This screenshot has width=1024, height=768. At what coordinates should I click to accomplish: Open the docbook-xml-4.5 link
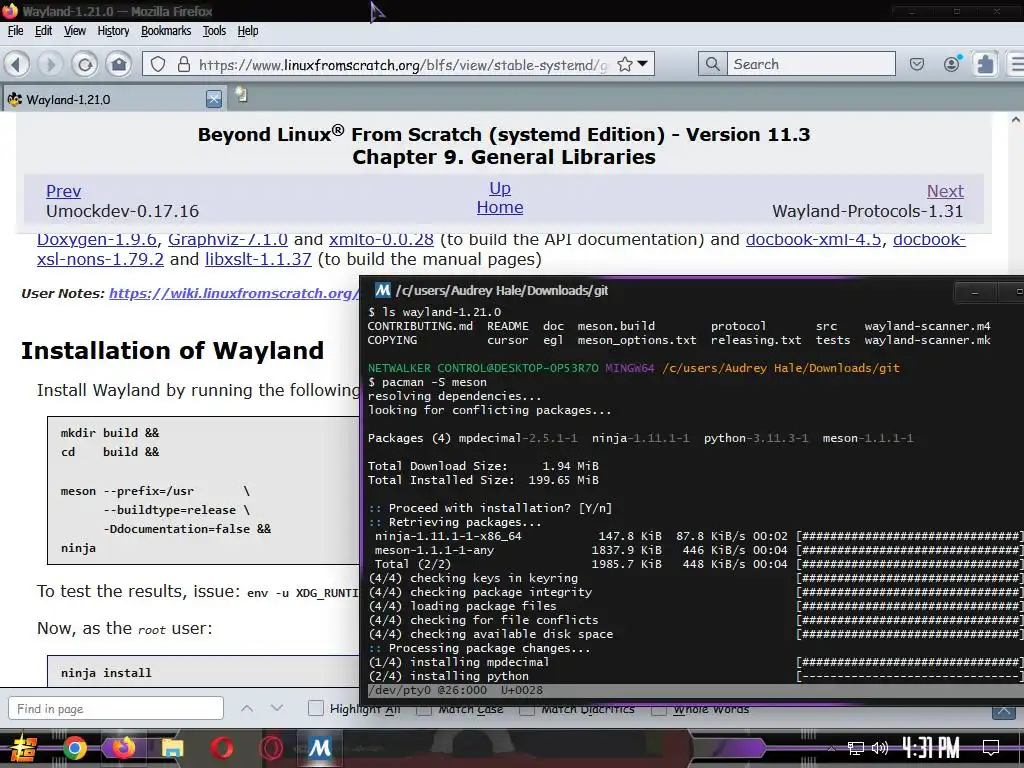pyautogui.click(x=813, y=240)
